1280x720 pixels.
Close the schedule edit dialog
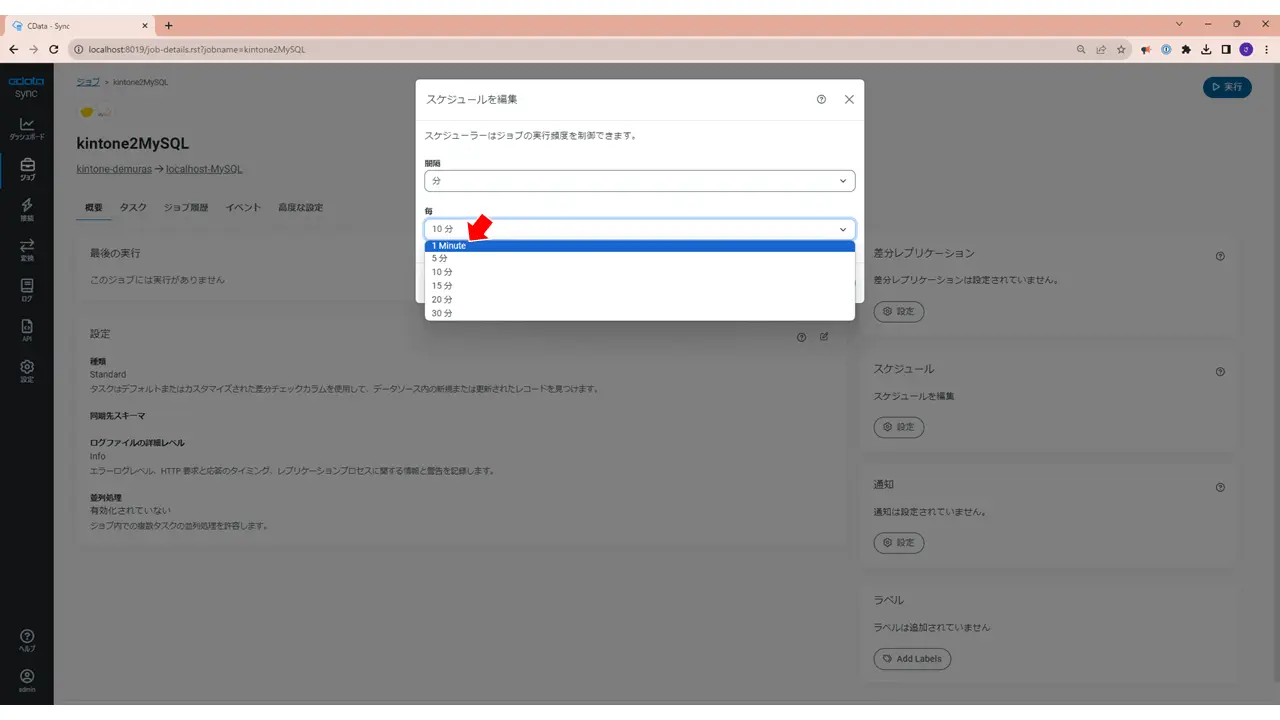click(849, 100)
